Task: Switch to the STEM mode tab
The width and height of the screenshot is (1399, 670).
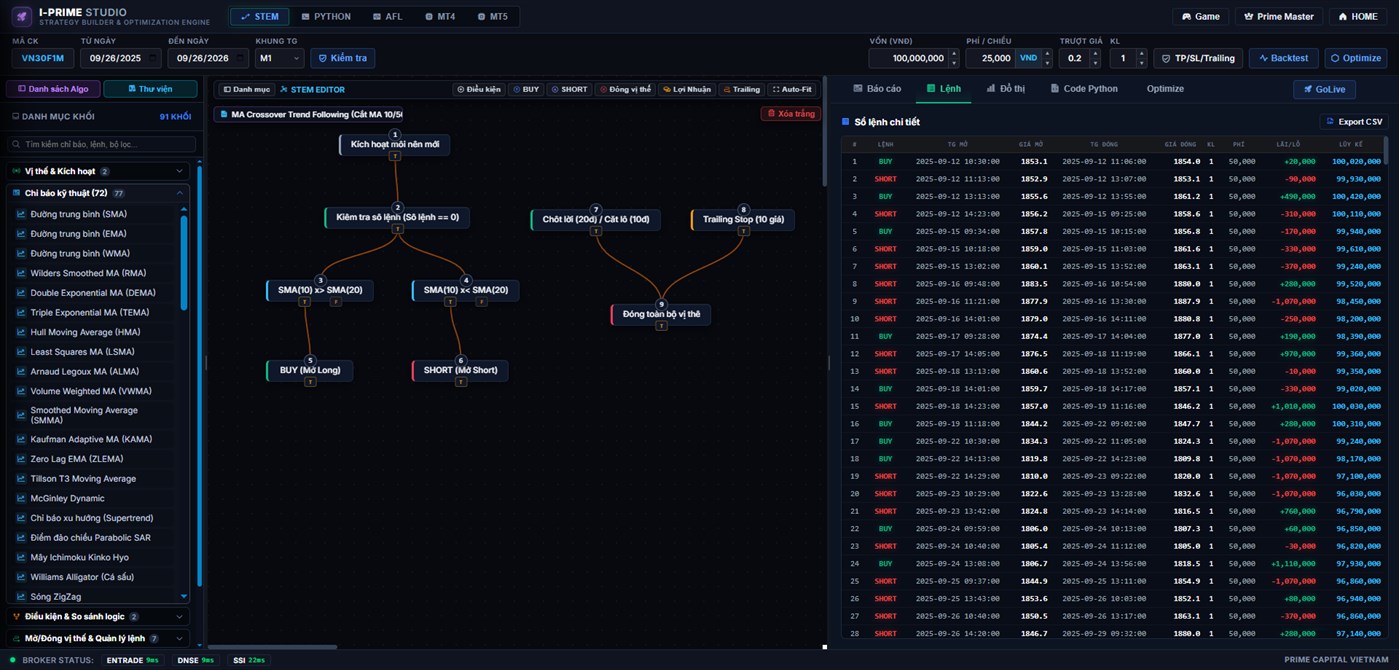Action: pos(260,17)
